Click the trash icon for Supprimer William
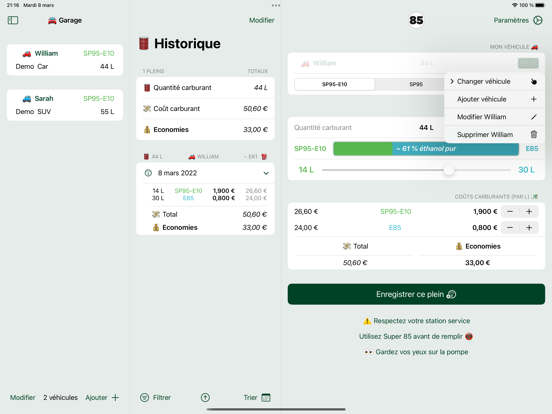Screen dimensions: 552x414 click(x=534, y=134)
